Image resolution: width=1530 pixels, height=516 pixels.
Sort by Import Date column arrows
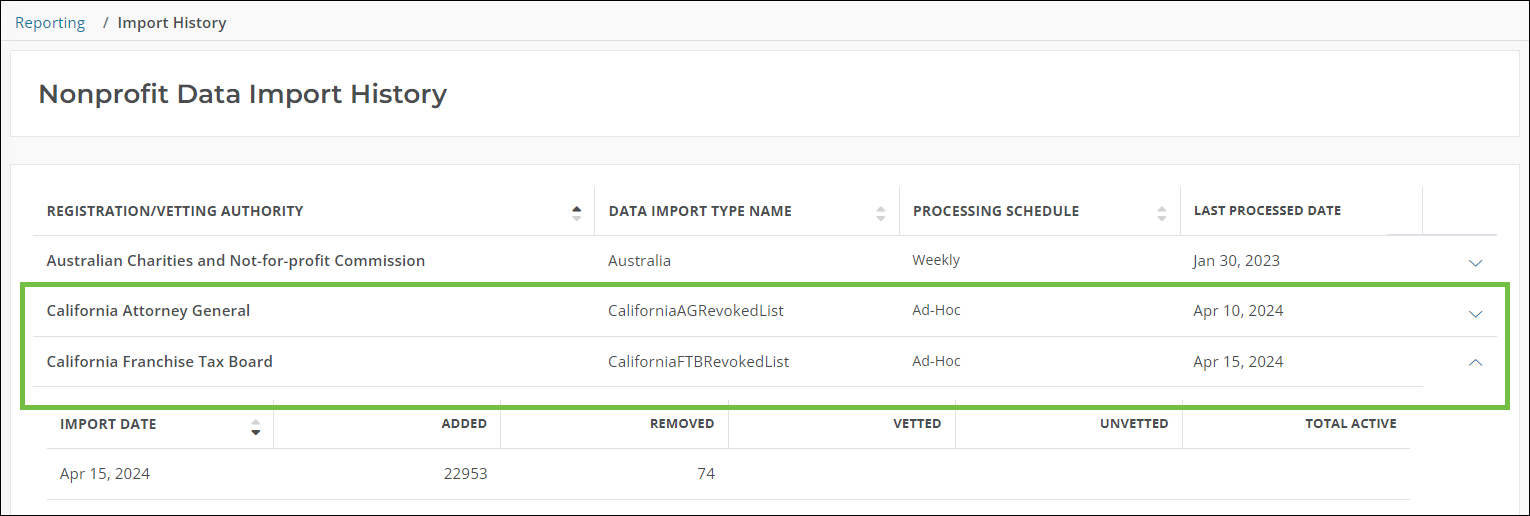point(255,425)
